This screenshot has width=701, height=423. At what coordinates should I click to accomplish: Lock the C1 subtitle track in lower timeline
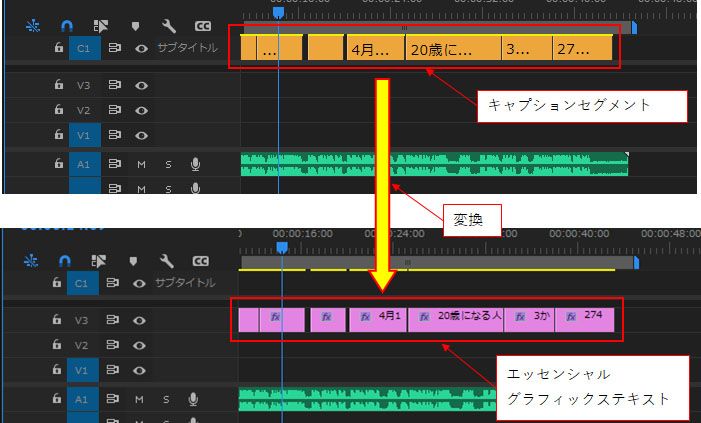(x=56, y=282)
